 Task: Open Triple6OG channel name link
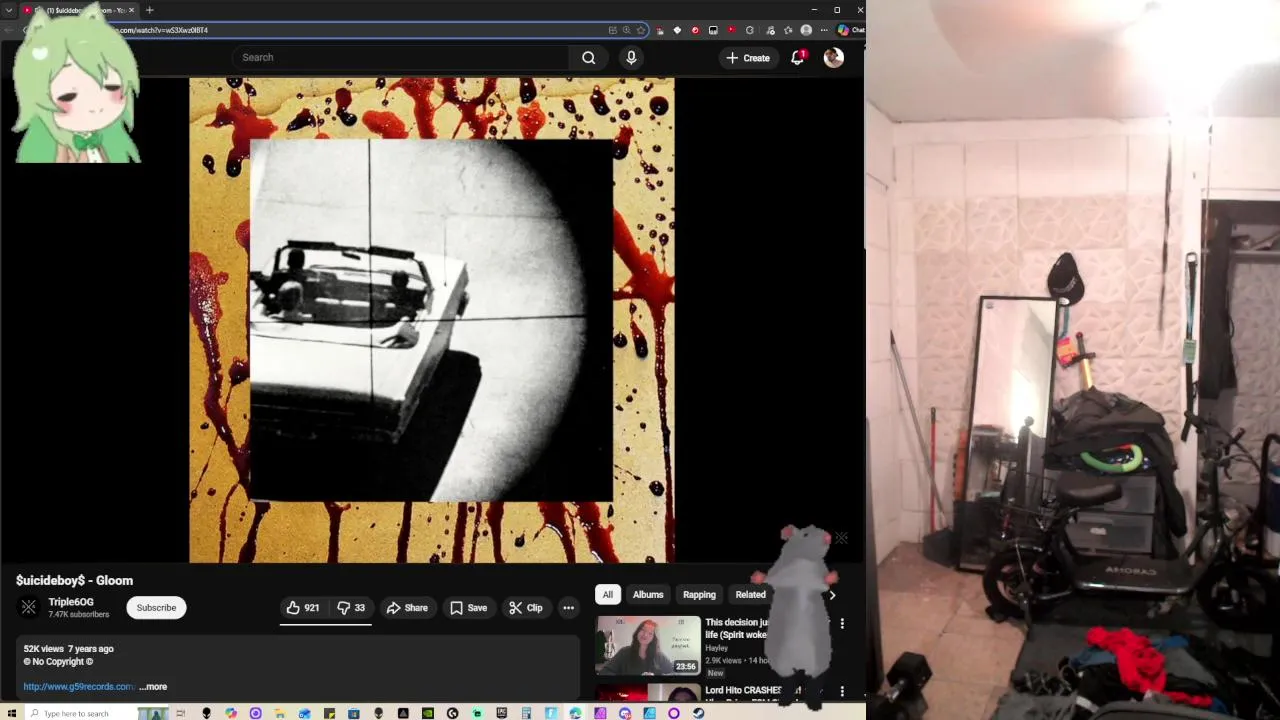(71, 602)
